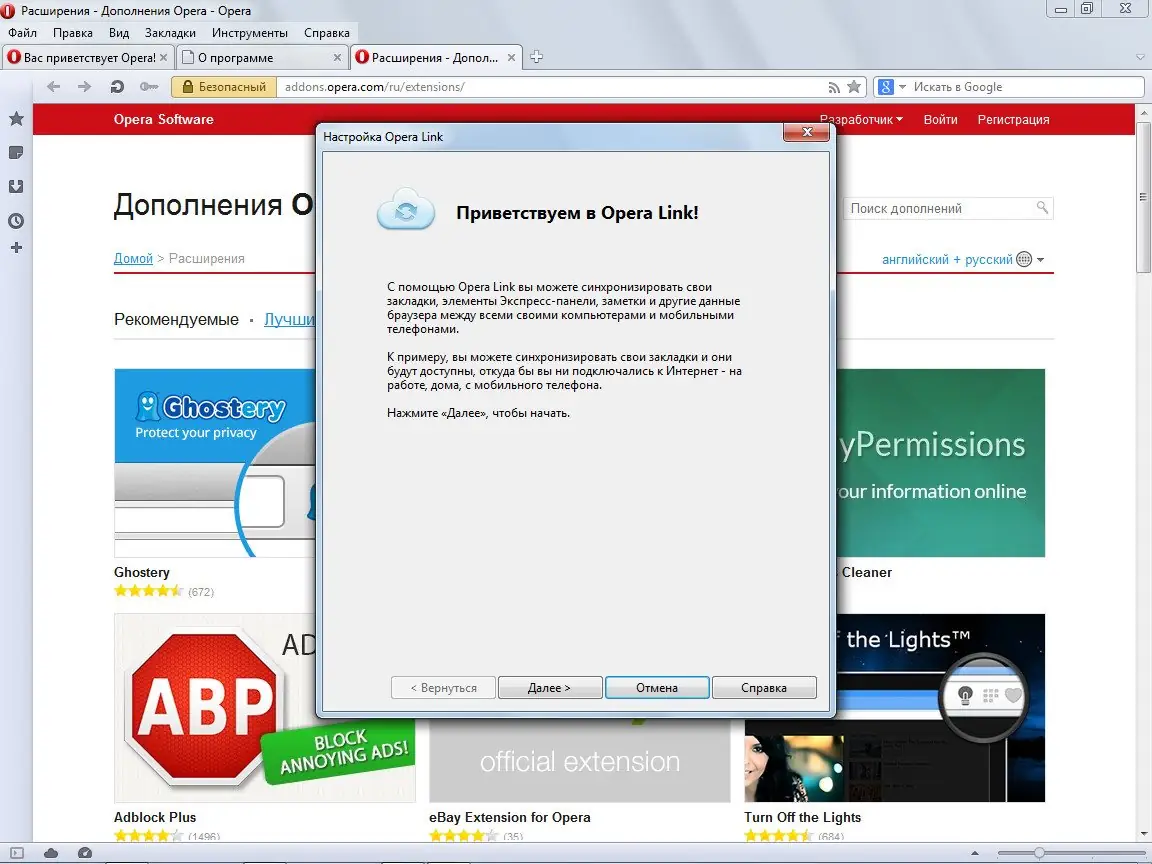Click the Войти link
1152x864 pixels.
(x=940, y=120)
